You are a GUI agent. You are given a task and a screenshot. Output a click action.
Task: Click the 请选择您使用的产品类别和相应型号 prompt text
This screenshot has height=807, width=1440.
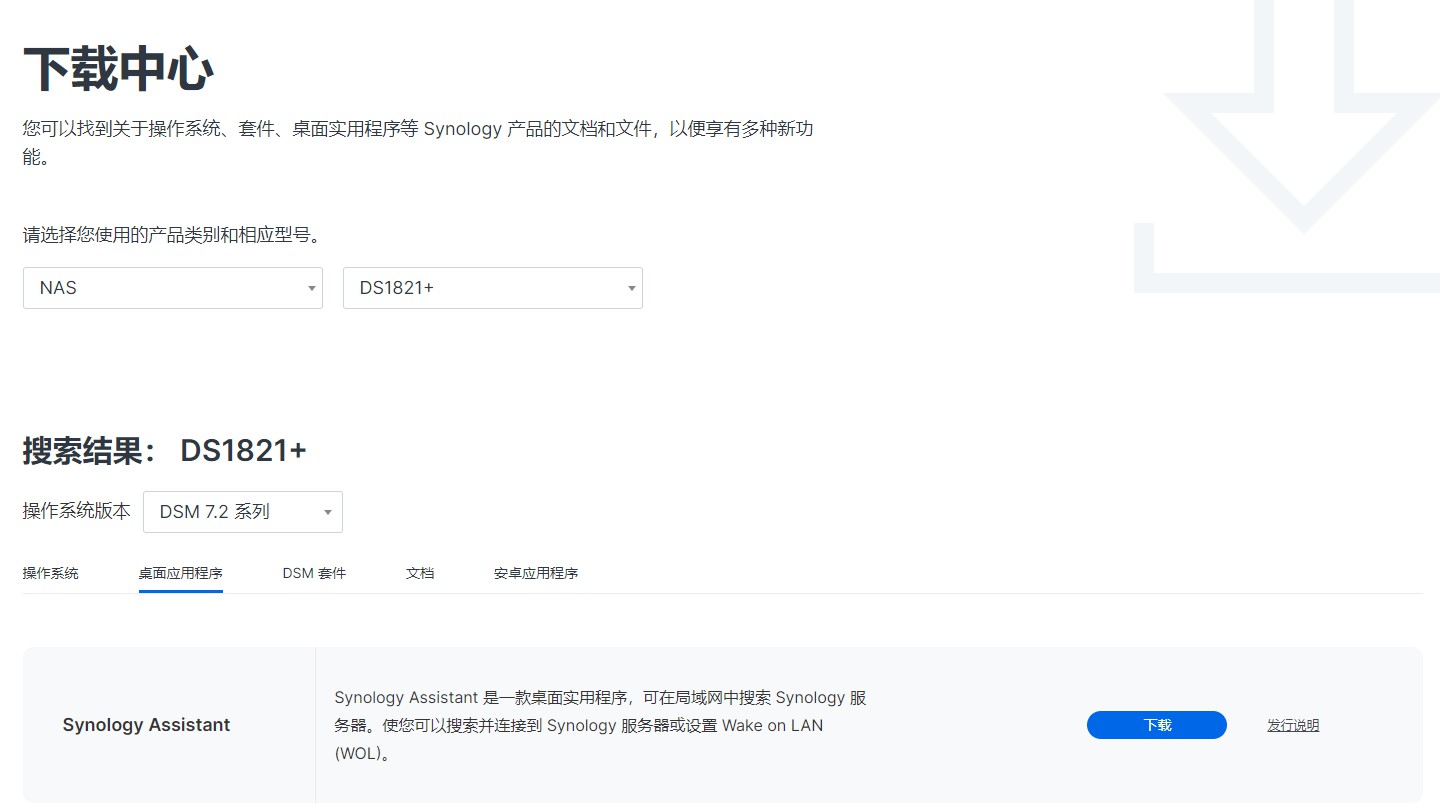coord(171,236)
